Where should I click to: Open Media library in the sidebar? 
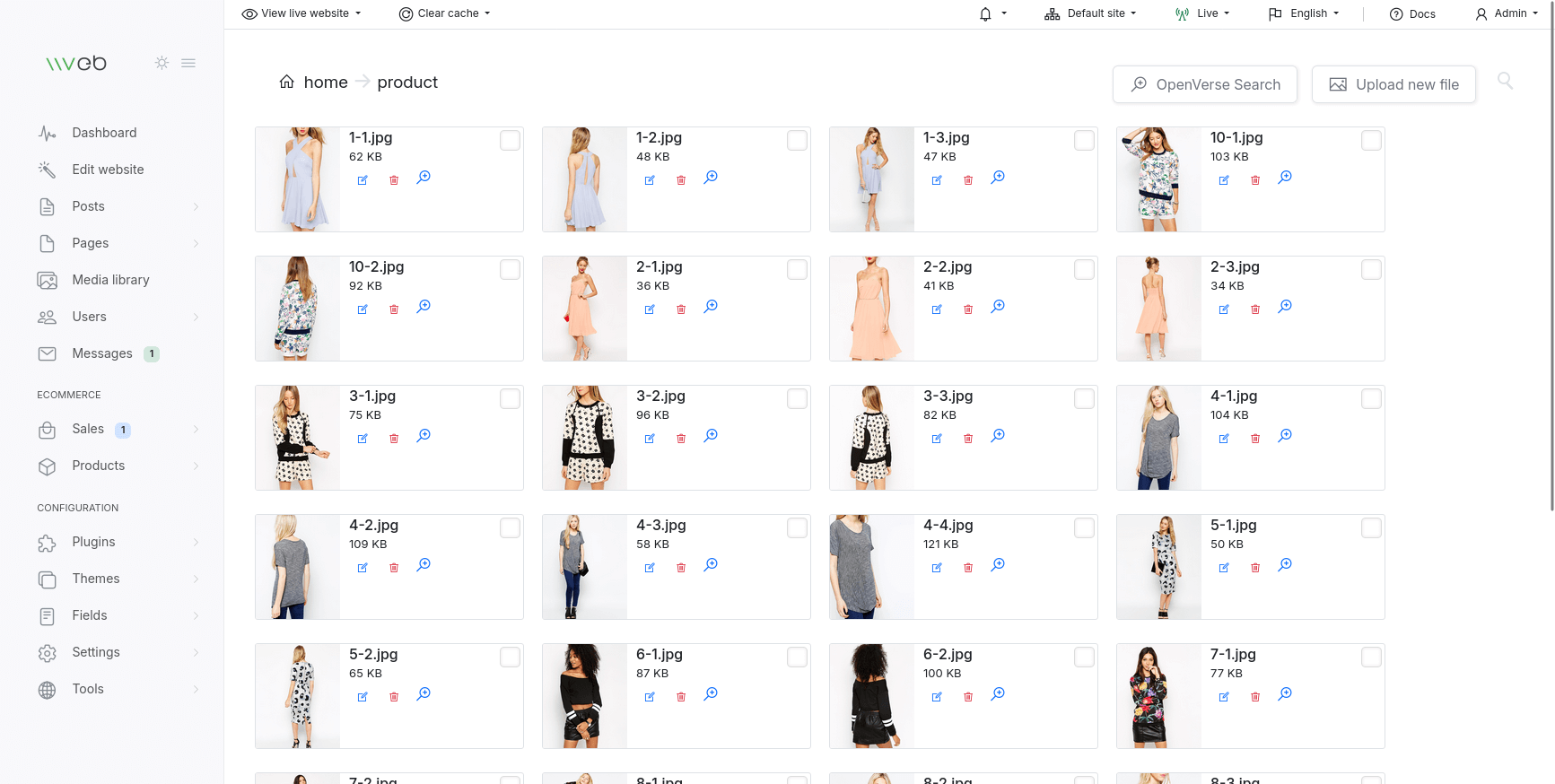tap(110, 280)
